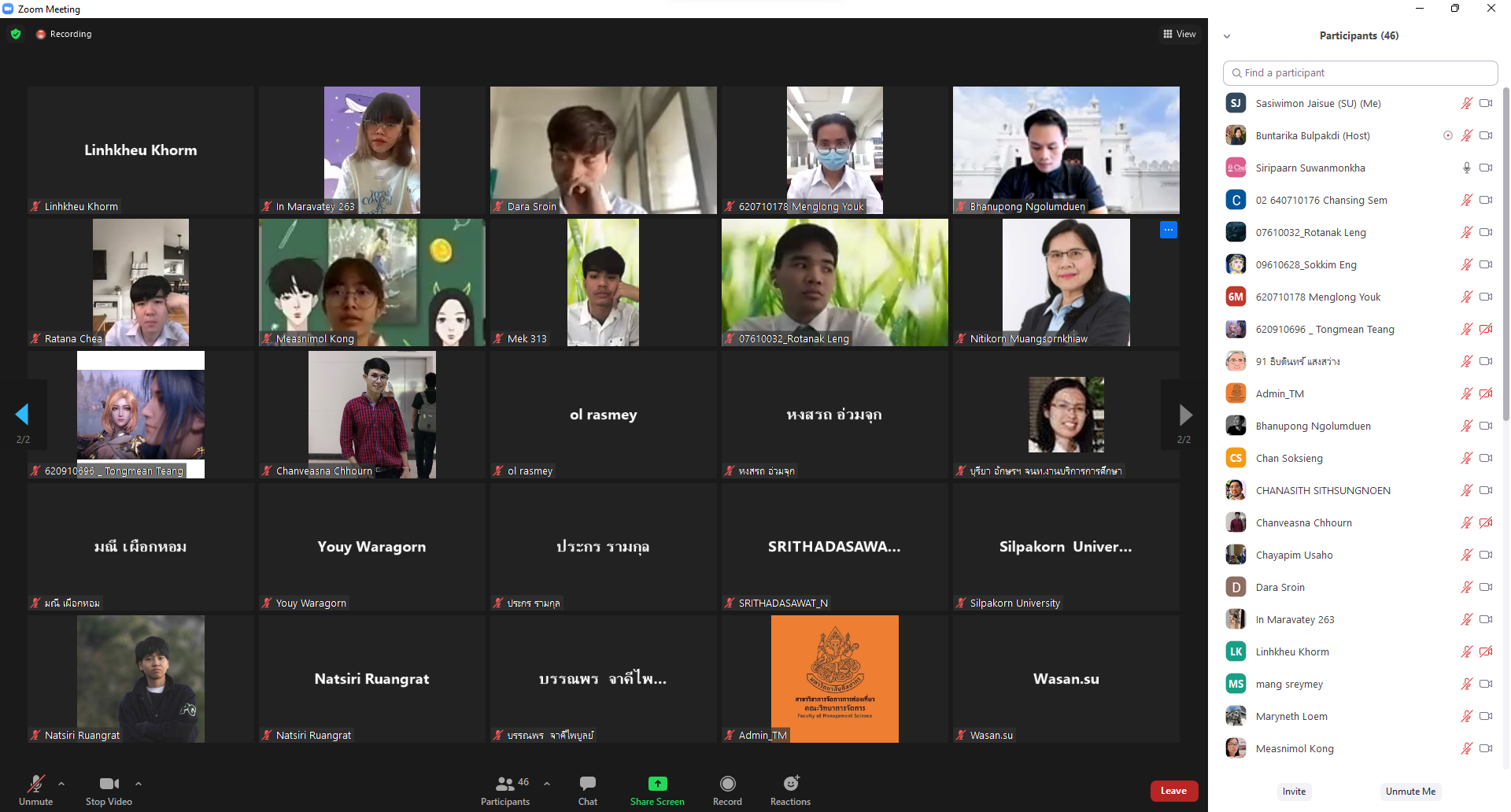Click the Share Screen icon
The image size is (1511, 812).
click(x=657, y=783)
